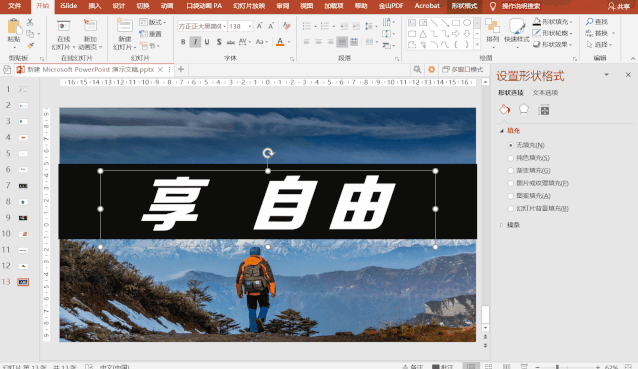Screen dimensions: 638x369
Task: Open the font name dropdown
Action: pos(224,26)
